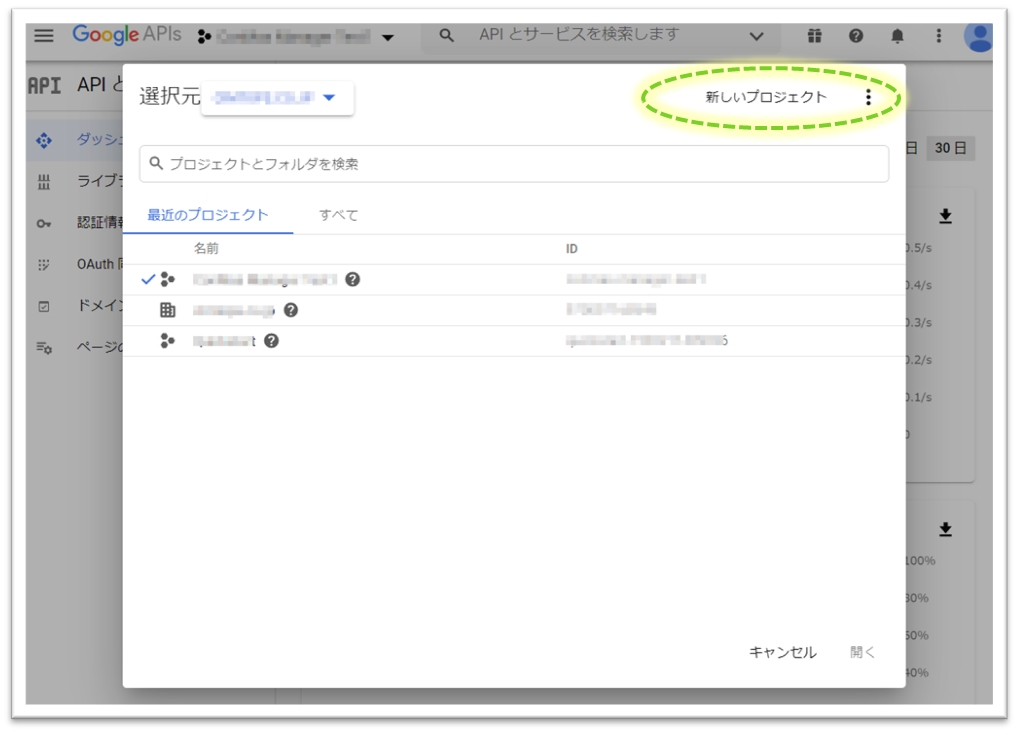
Task: Click the 新しいプロジェクト button
Action: (766, 97)
